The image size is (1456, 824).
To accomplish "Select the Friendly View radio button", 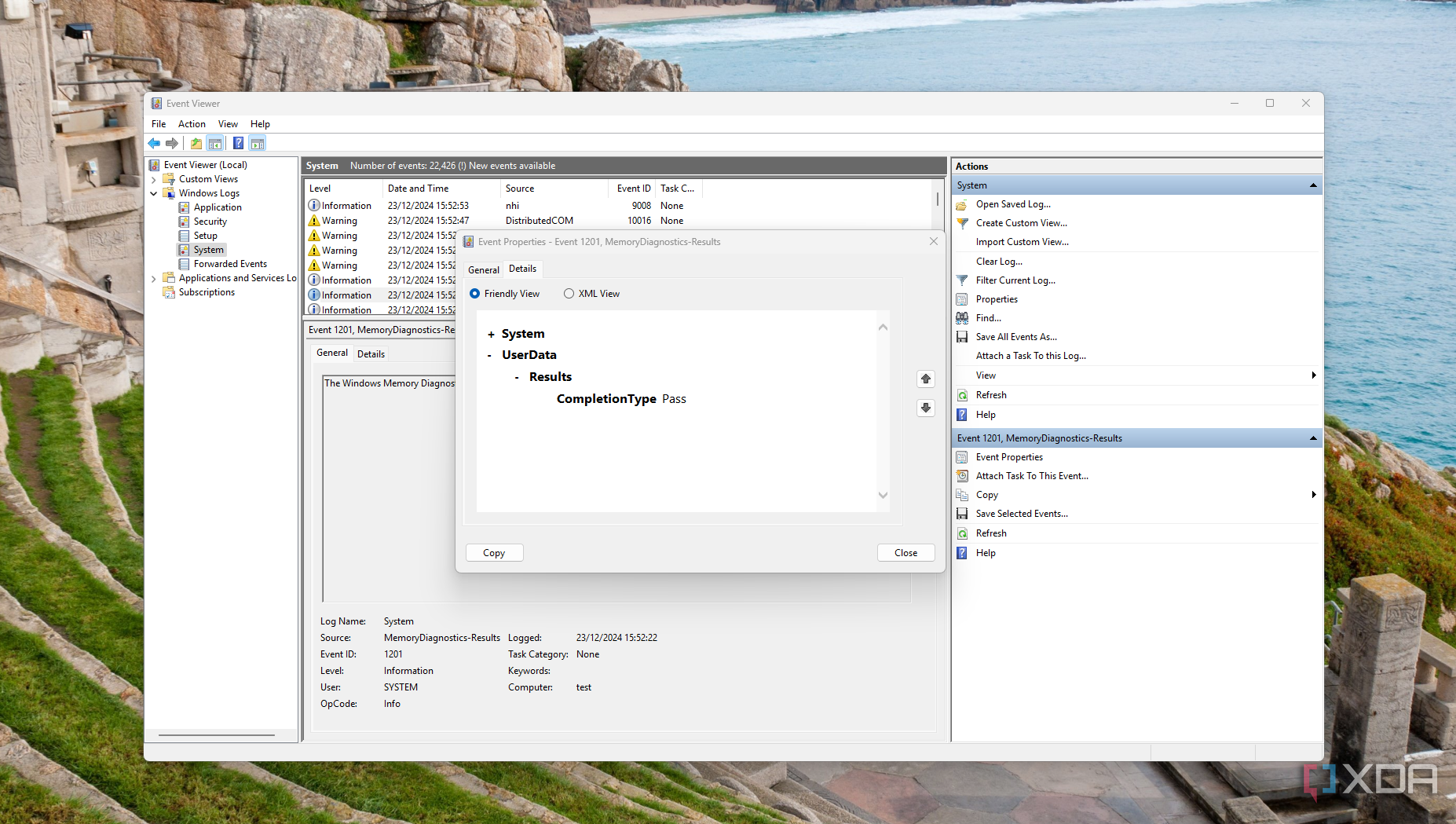I will (474, 294).
